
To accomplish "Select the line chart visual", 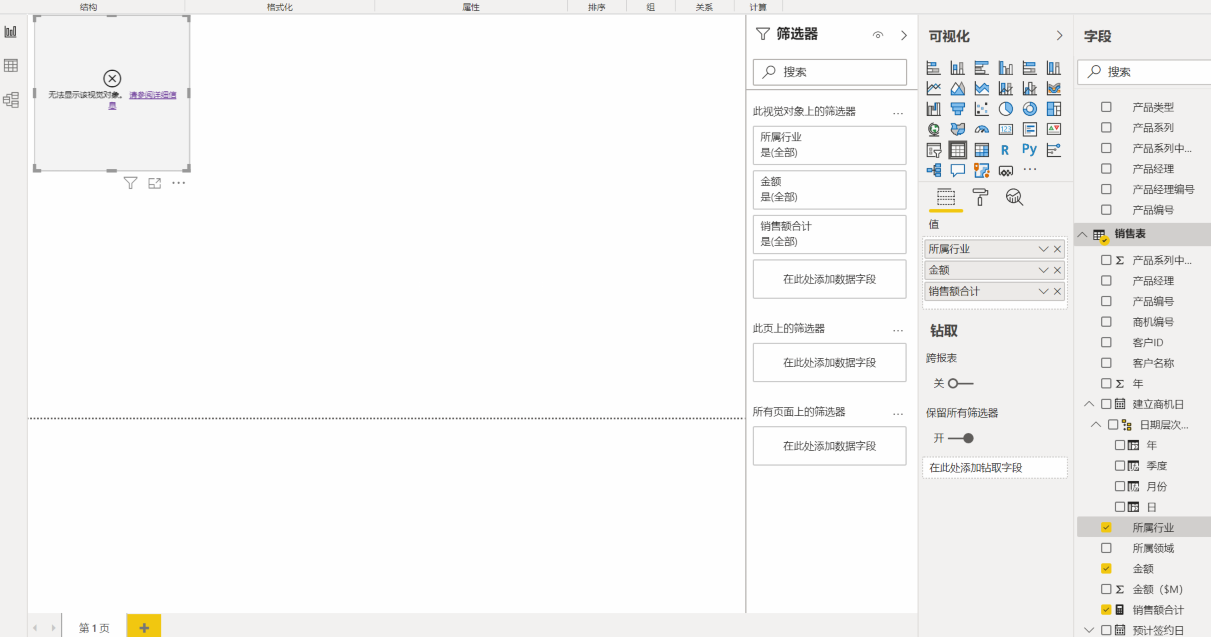I will [934, 88].
